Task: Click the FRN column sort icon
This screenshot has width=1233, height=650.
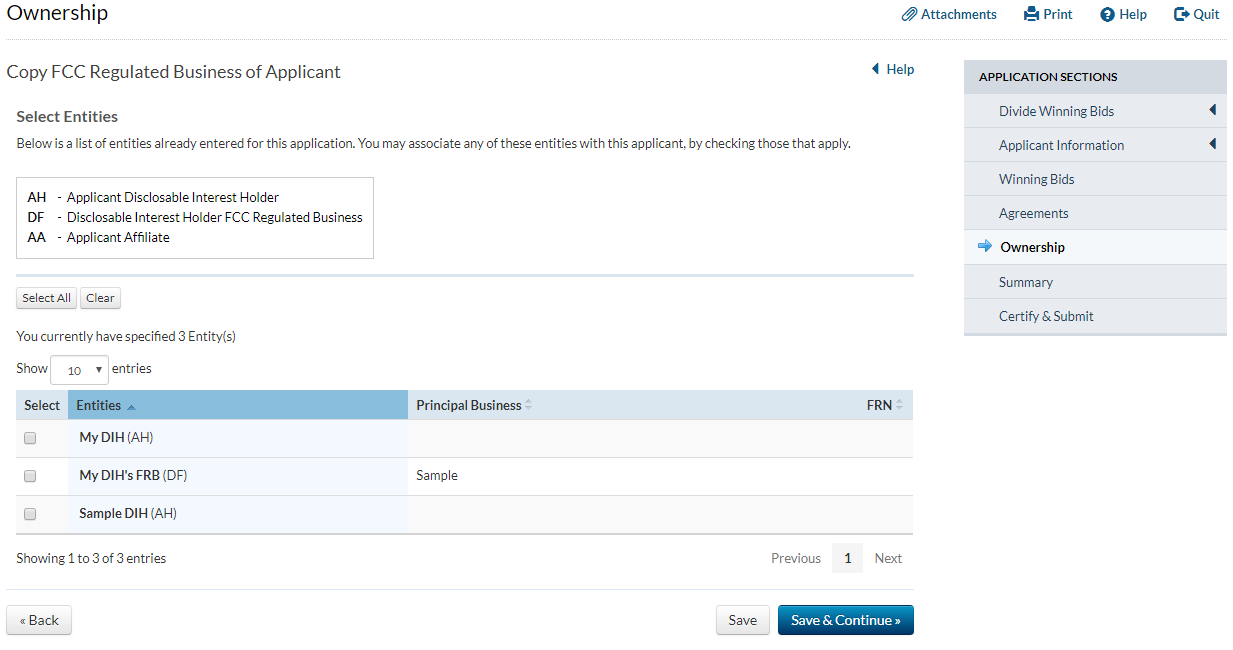Action: point(899,405)
